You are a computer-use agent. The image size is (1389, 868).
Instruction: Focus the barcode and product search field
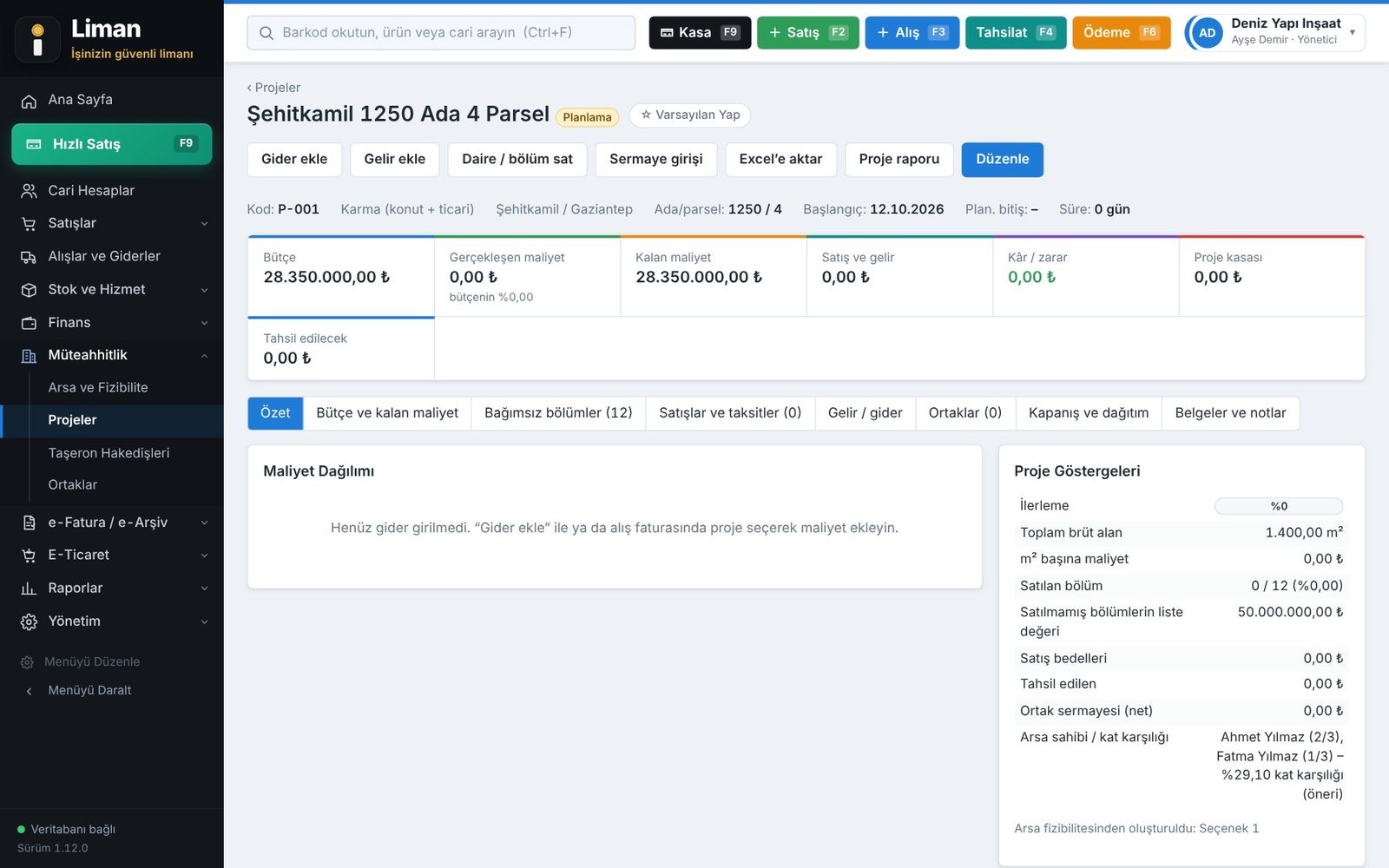(x=441, y=33)
